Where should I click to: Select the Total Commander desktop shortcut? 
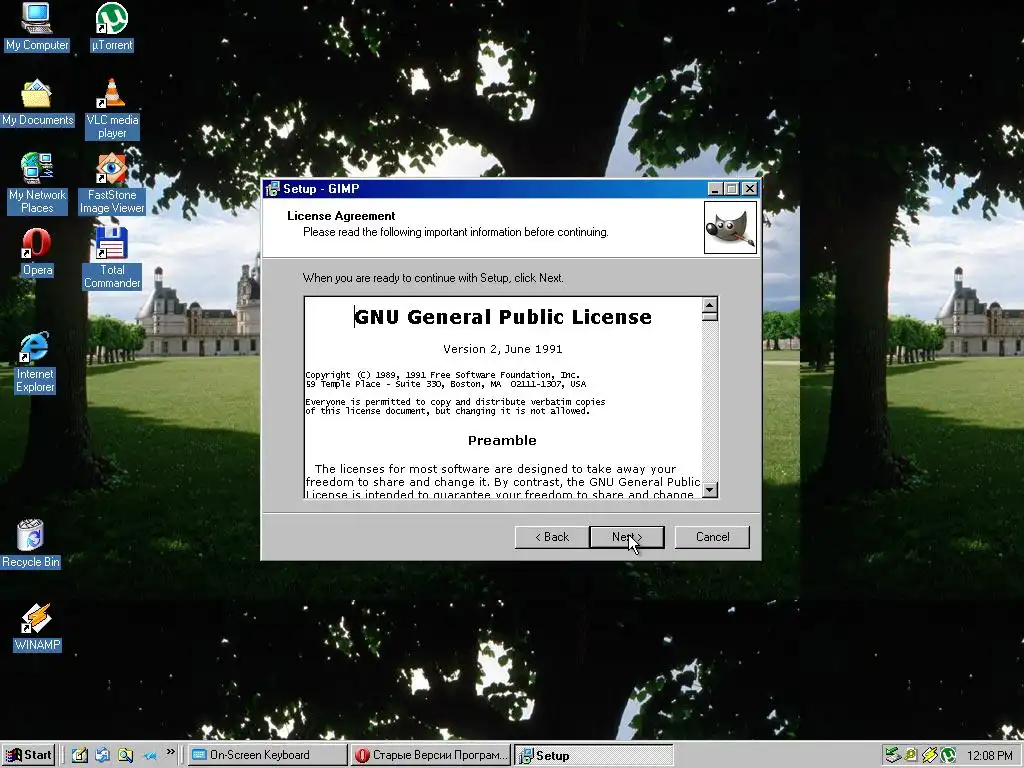click(x=112, y=258)
